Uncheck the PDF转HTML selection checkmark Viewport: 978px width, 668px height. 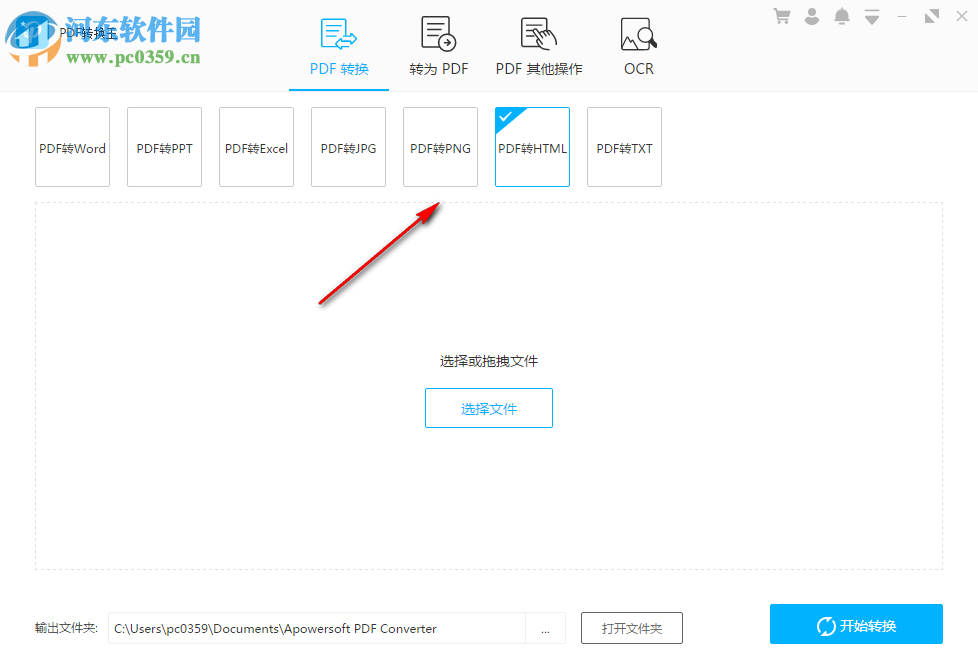point(505,116)
